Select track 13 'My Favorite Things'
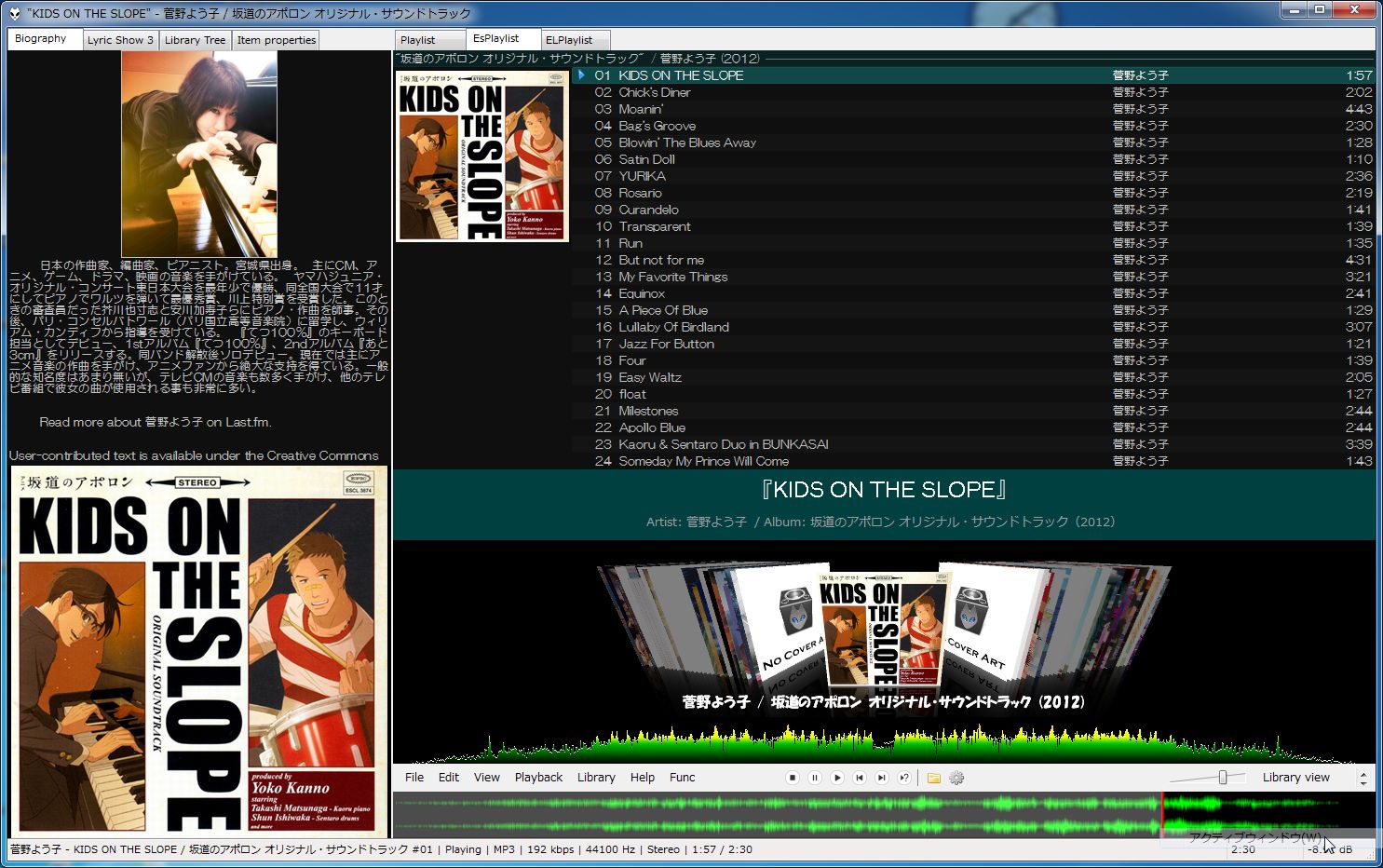 [974, 277]
